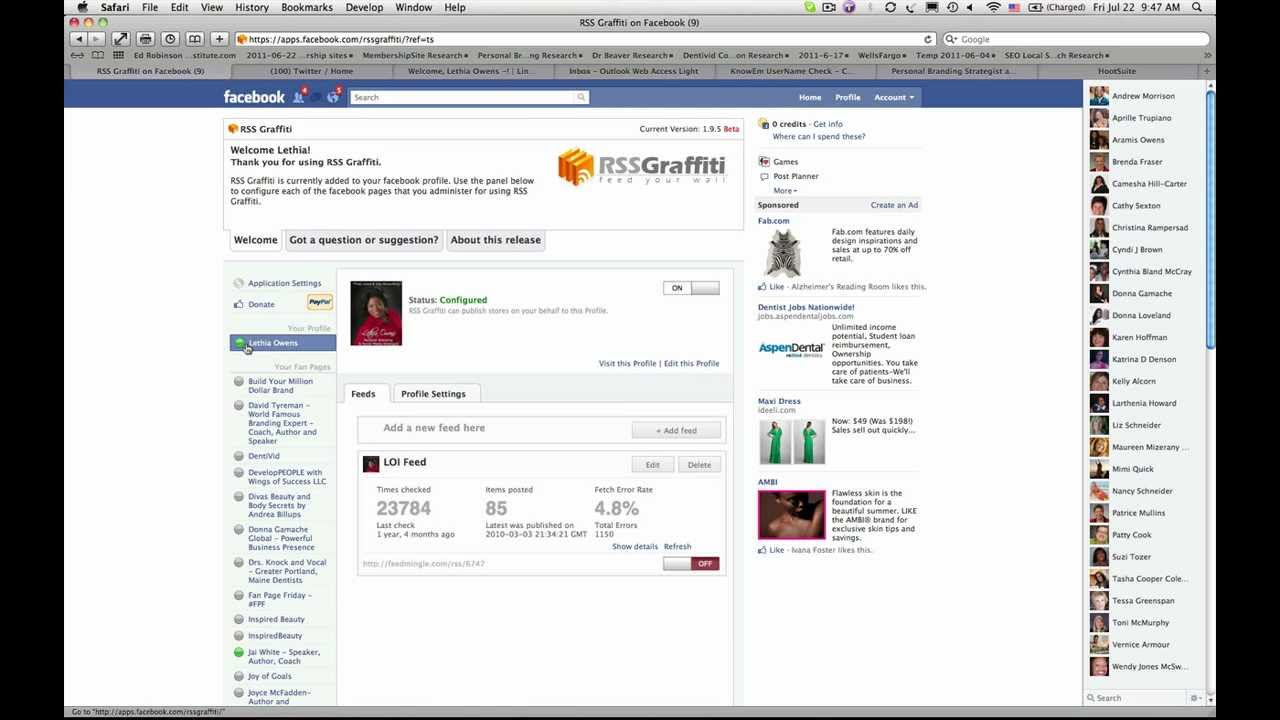Open the Wi-Fi status menu bar icon
This screenshot has height=720, width=1280.
coord(993,7)
